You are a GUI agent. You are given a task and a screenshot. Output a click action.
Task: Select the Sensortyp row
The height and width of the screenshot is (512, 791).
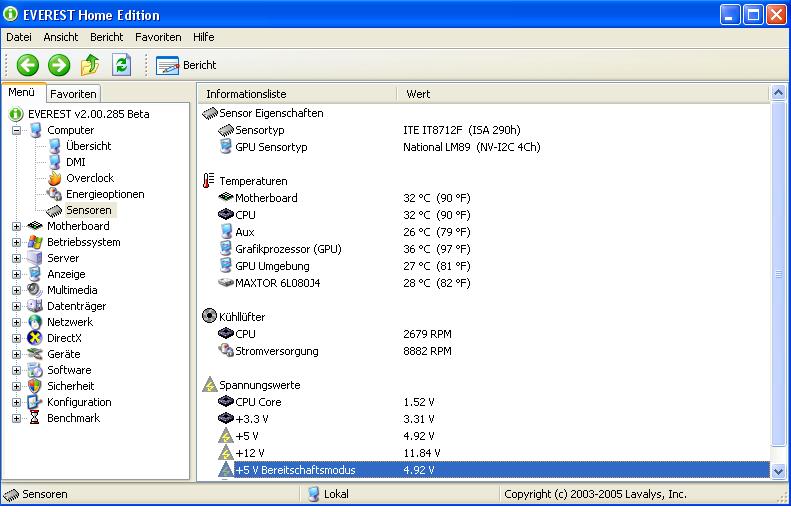point(484,130)
